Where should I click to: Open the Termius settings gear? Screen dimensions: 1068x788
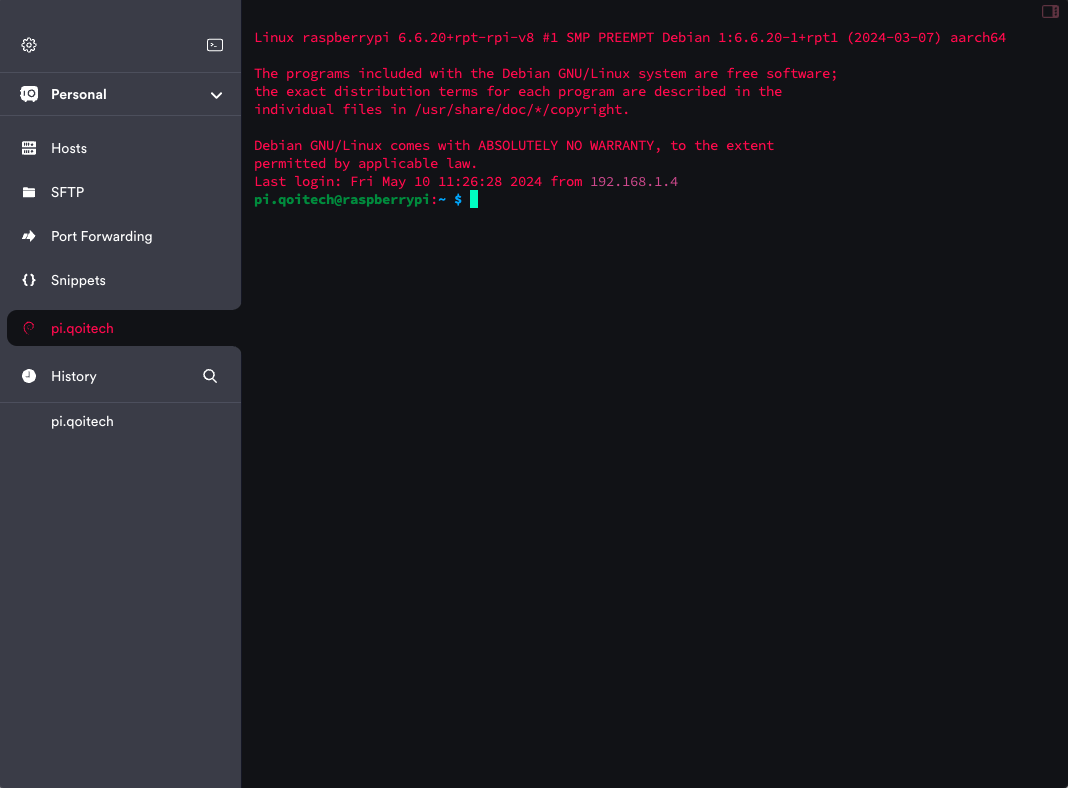tap(28, 44)
